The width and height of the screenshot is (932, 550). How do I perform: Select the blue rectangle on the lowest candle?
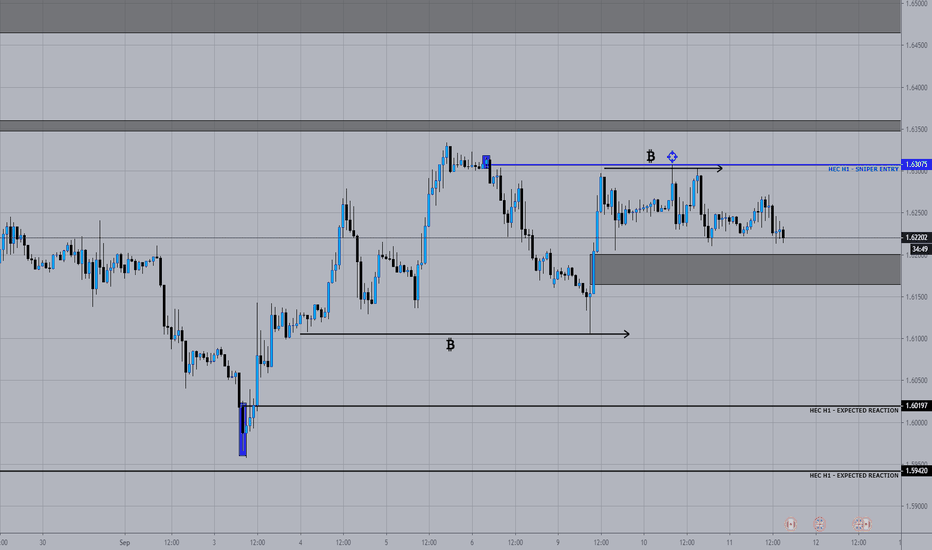point(243,430)
